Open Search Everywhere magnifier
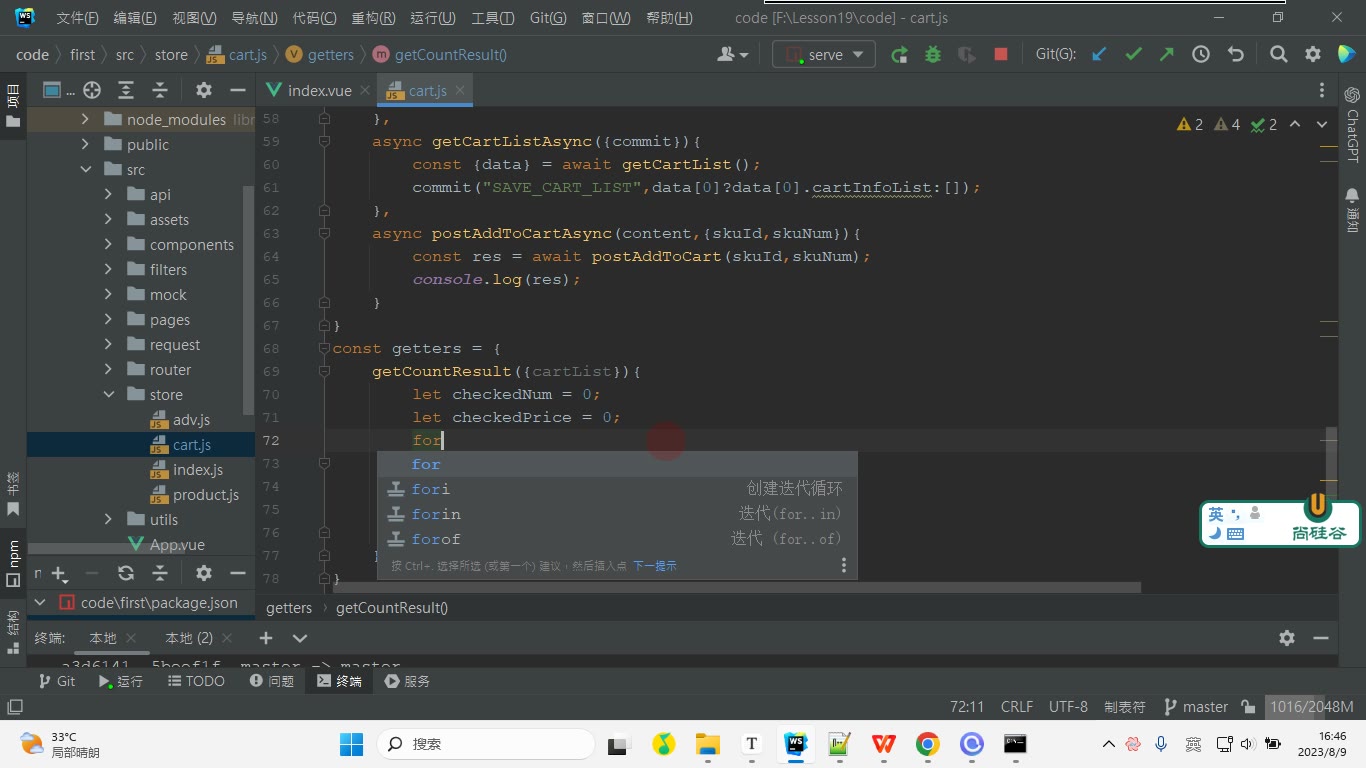The image size is (1366, 768). point(1278,55)
